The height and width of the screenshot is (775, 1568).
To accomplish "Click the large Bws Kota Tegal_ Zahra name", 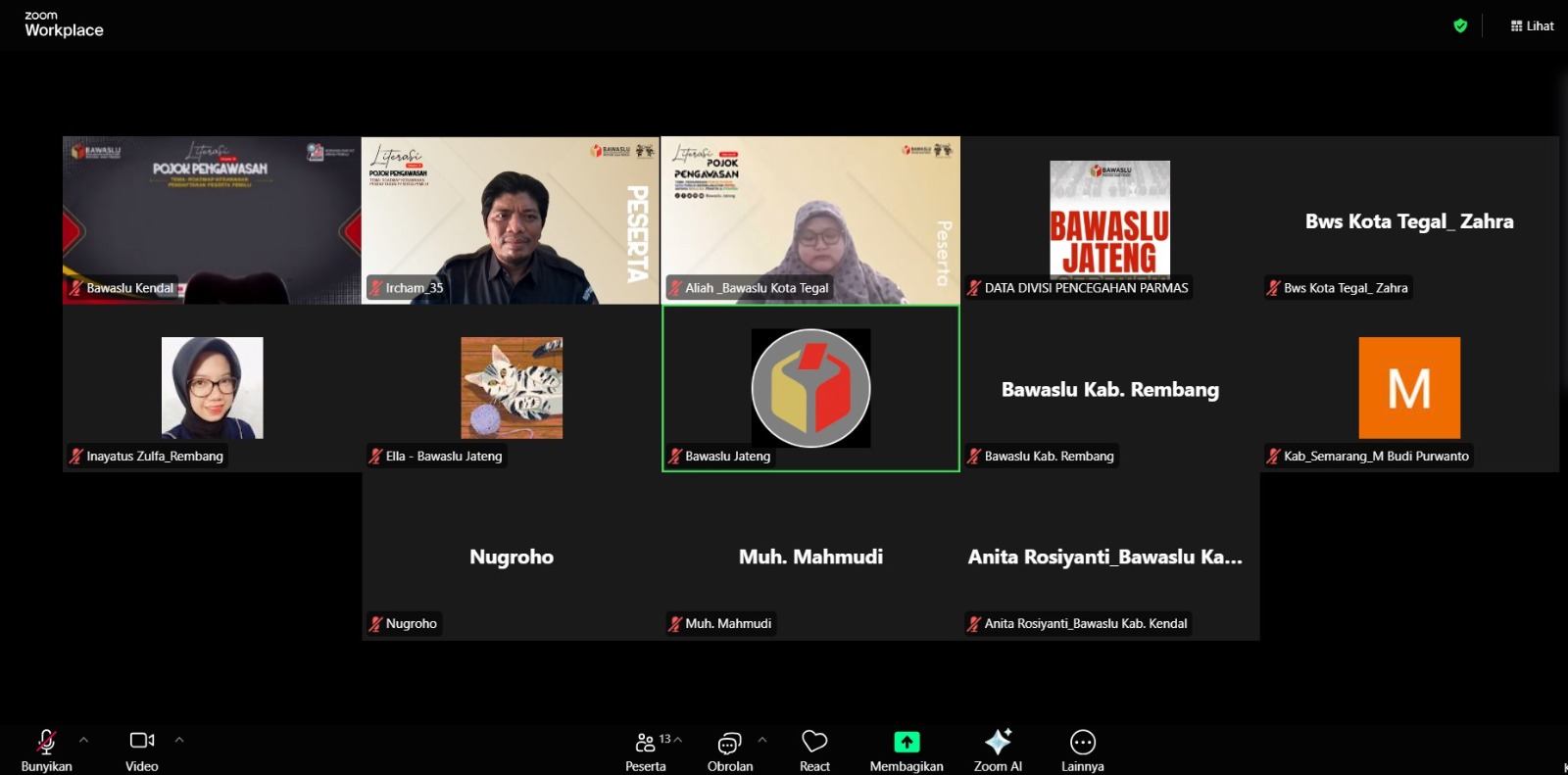I will click(1409, 221).
